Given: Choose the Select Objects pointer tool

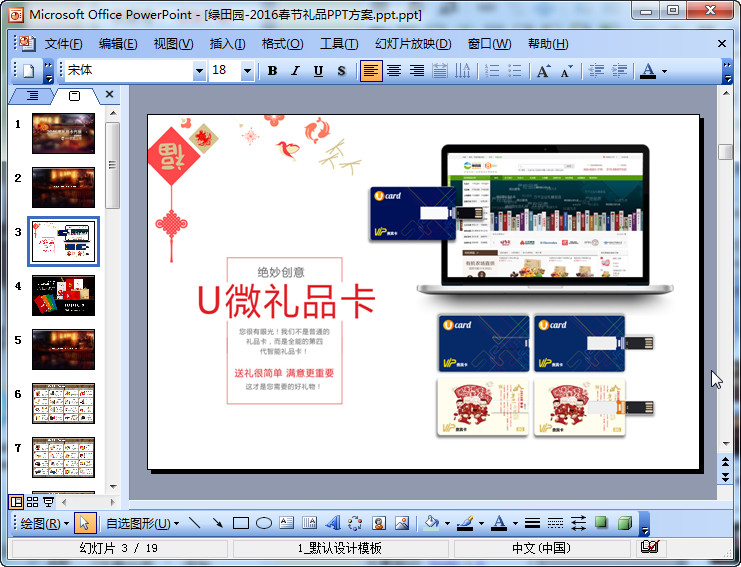Looking at the screenshot, I should [x=85, y=524].
